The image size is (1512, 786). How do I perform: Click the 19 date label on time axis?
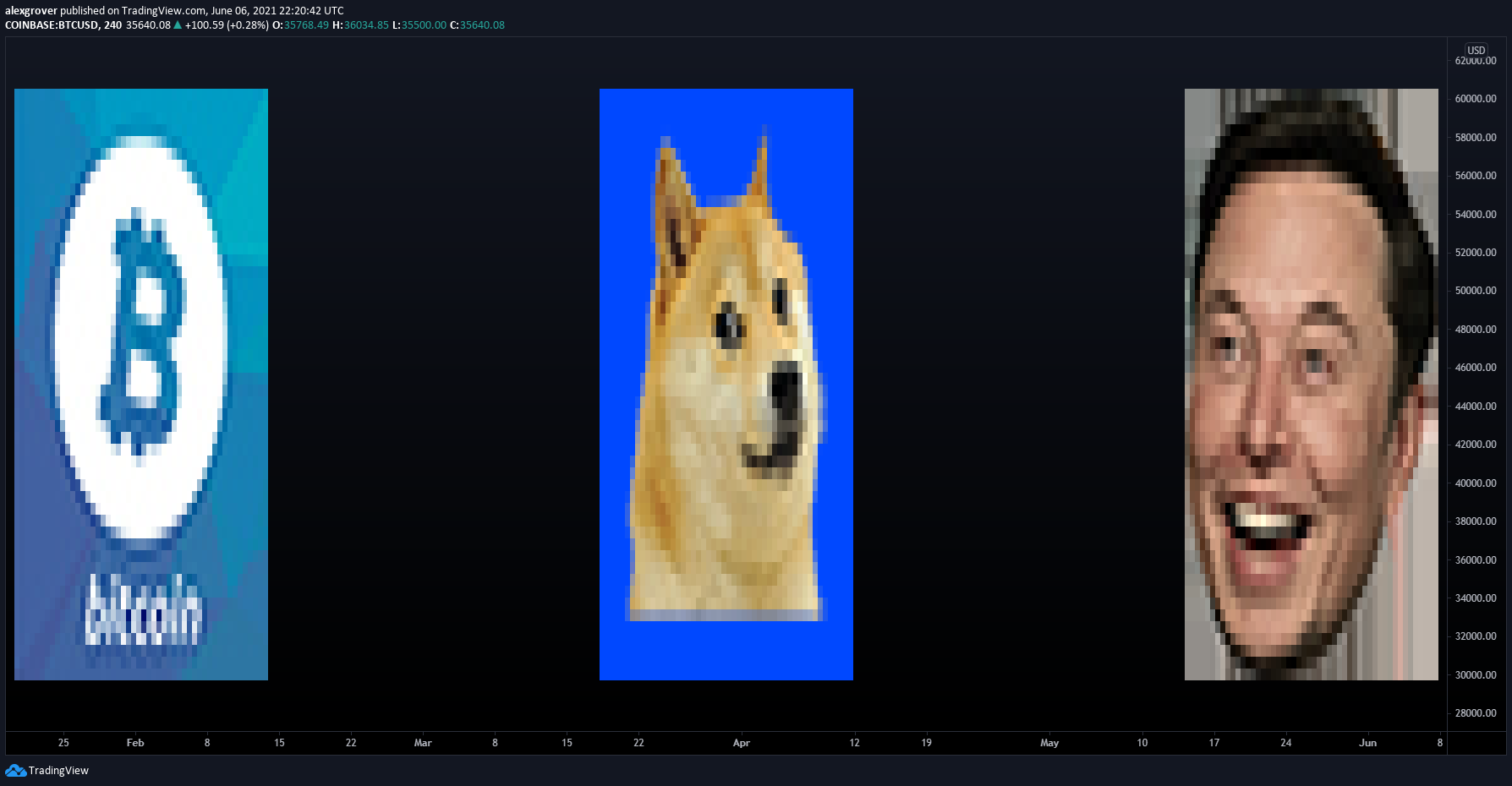pos(927,743)
